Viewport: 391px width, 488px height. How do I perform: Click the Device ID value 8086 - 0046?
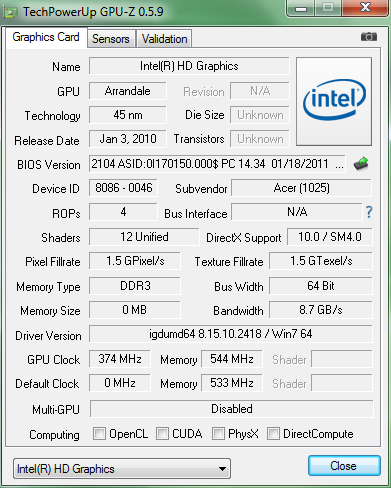[x=123, y=188]
